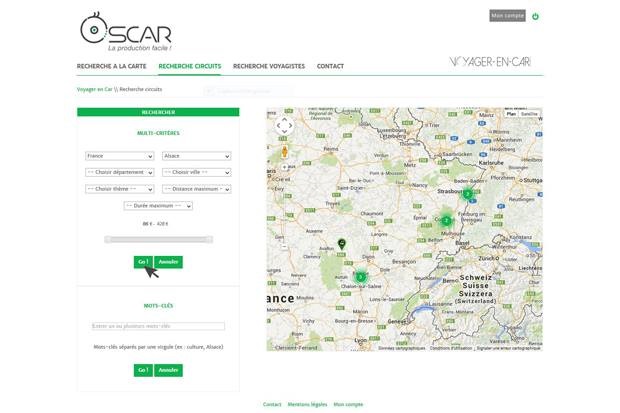Screen dimensions: 620x413
Task: Click Go! under Mots-clés
Action: point(143,370)
